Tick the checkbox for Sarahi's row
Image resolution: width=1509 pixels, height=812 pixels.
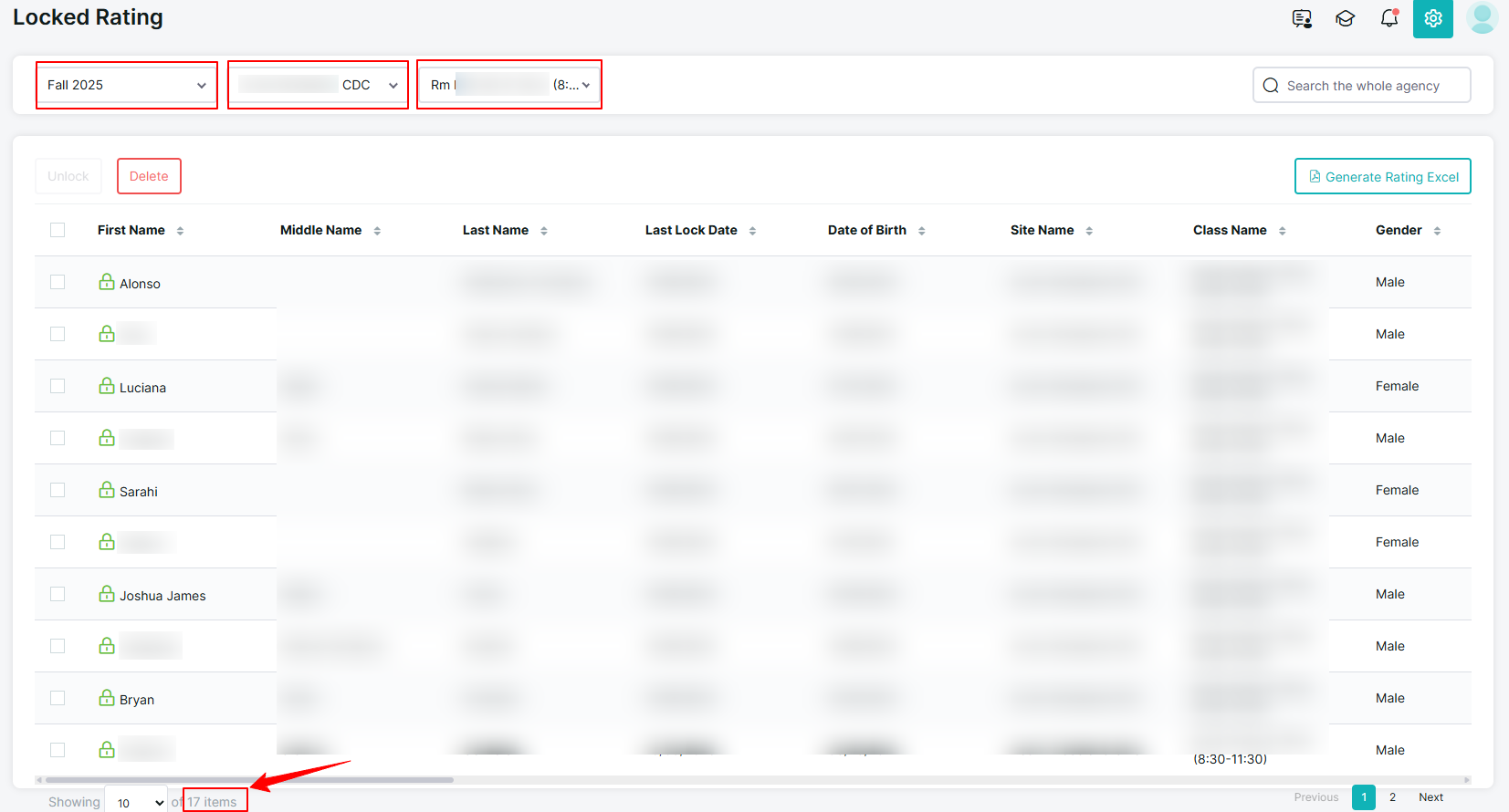click(58, 490)
